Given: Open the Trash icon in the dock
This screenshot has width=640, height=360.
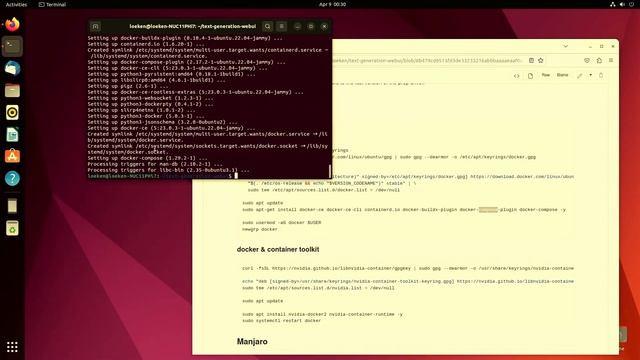Looking at the screenshot, I should pyautogui.click(x=12, y=229).
